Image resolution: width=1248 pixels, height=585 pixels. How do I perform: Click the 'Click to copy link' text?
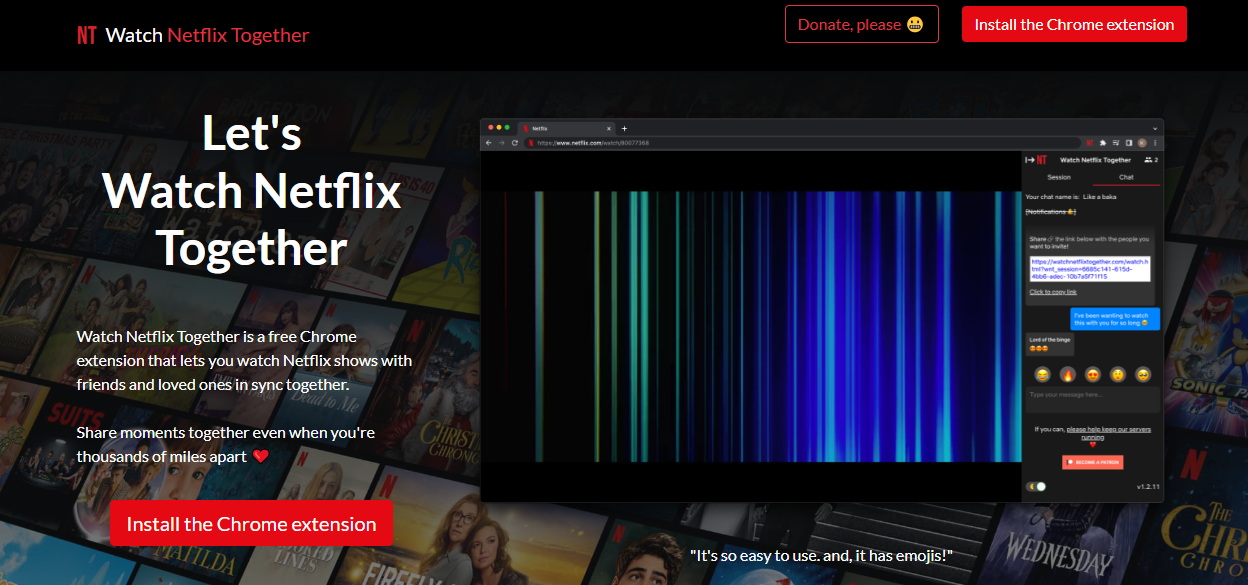click(1053, 292)
